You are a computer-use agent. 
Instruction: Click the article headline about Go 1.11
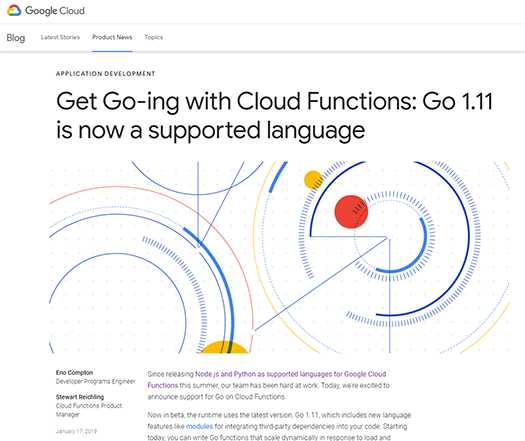274,116
